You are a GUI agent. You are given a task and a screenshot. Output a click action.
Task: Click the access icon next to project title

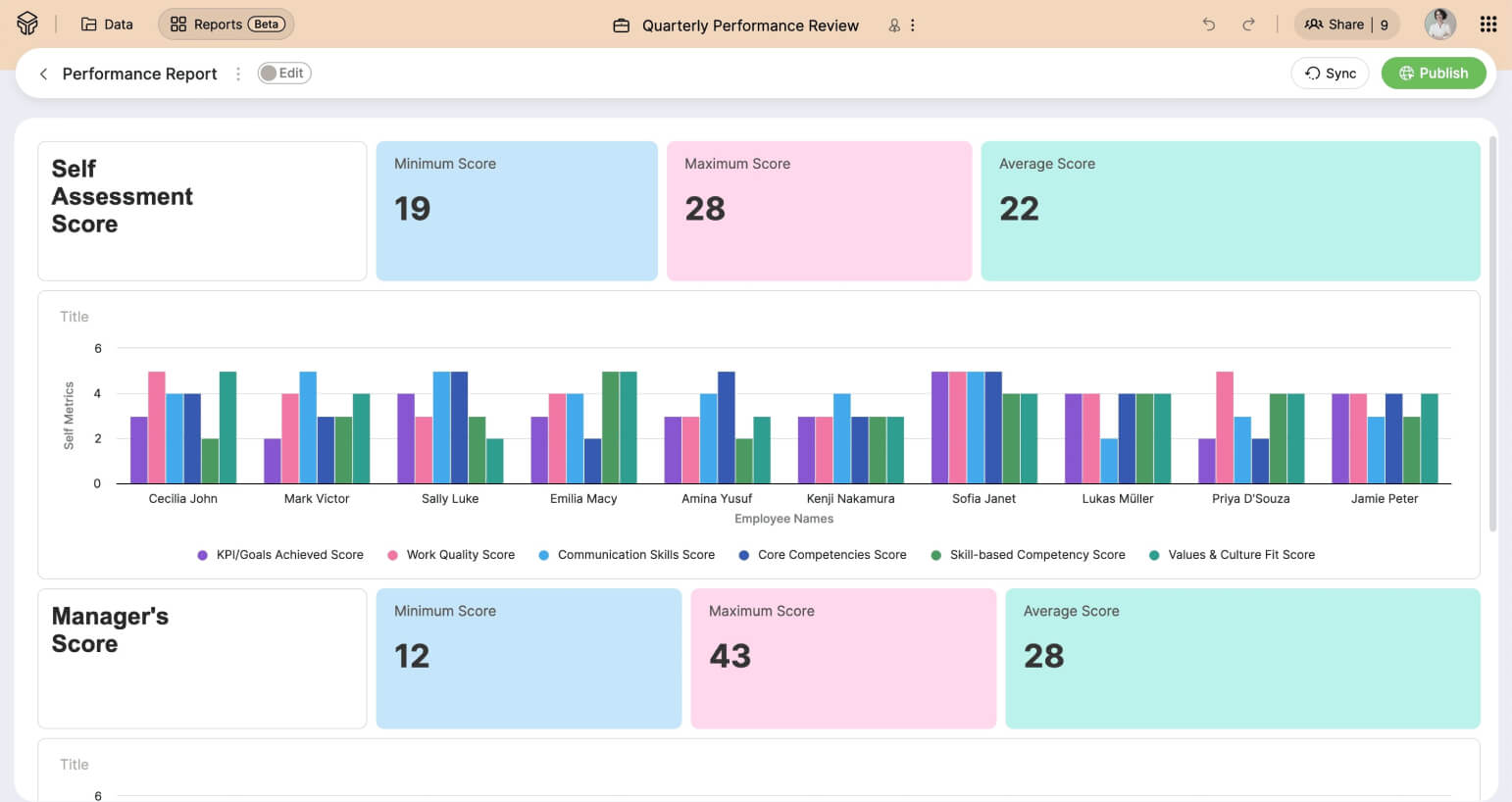tap(893, 25)
